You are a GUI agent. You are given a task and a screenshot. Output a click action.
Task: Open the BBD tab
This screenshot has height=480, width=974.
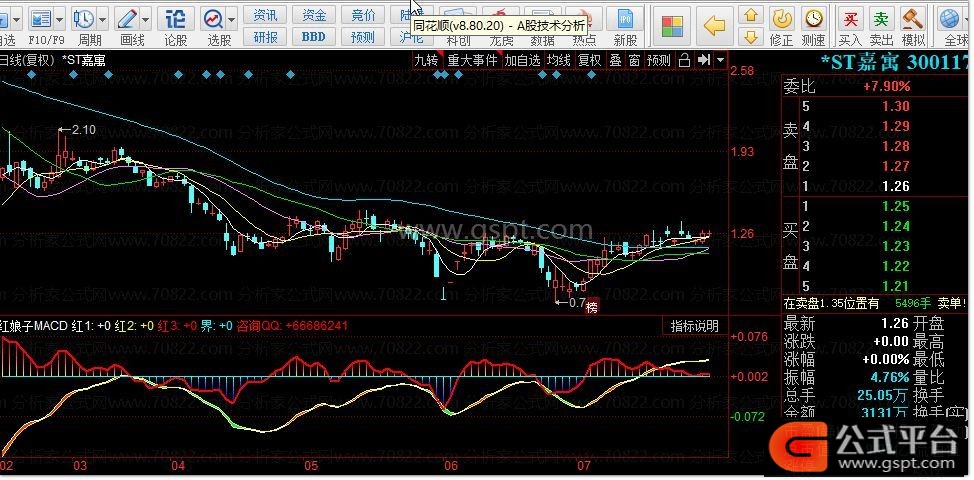[314, 37]
